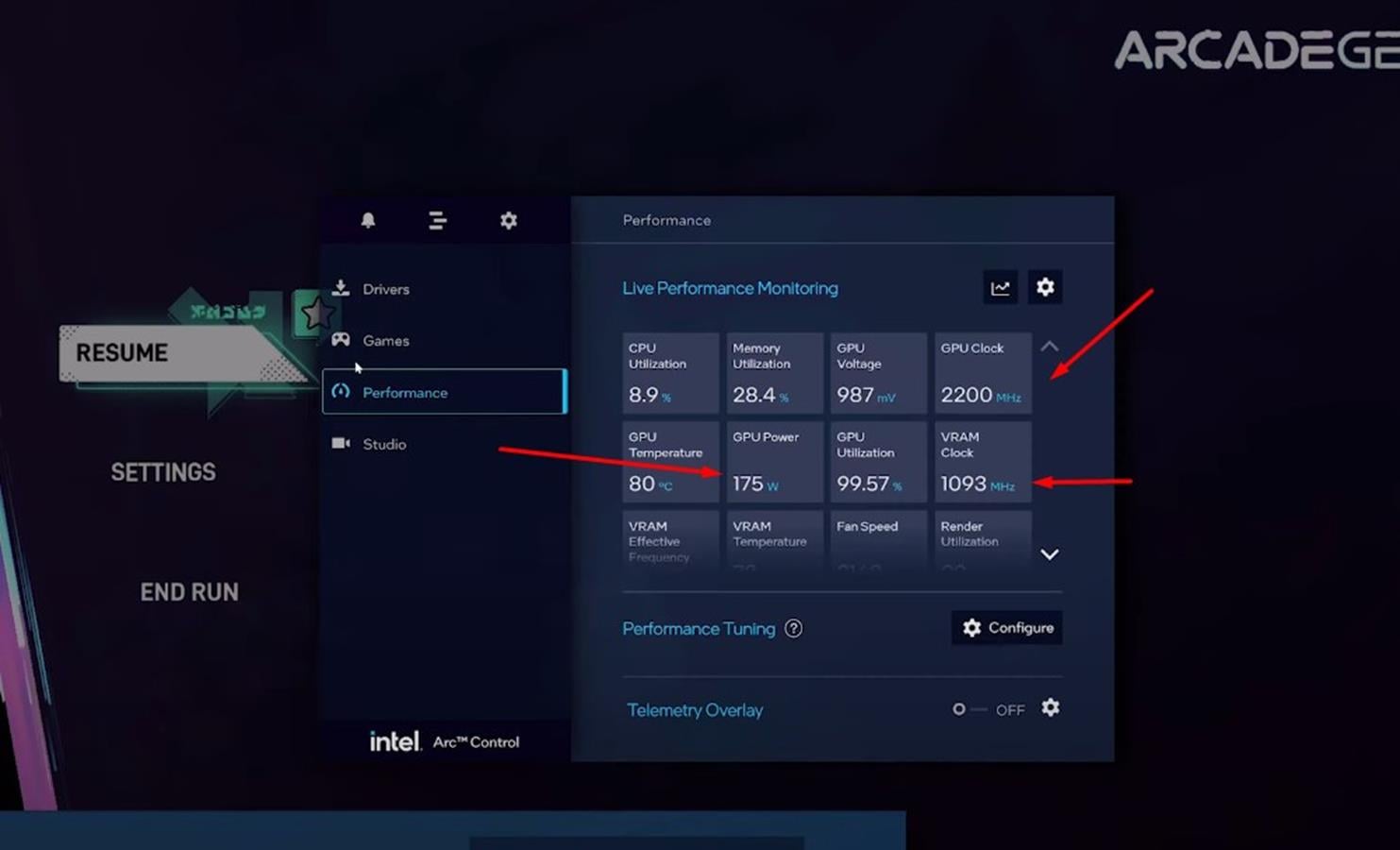This screenshot has width=1400, height=850.
Task: Open the live performance graph icon
Action: pos(1000,288)
